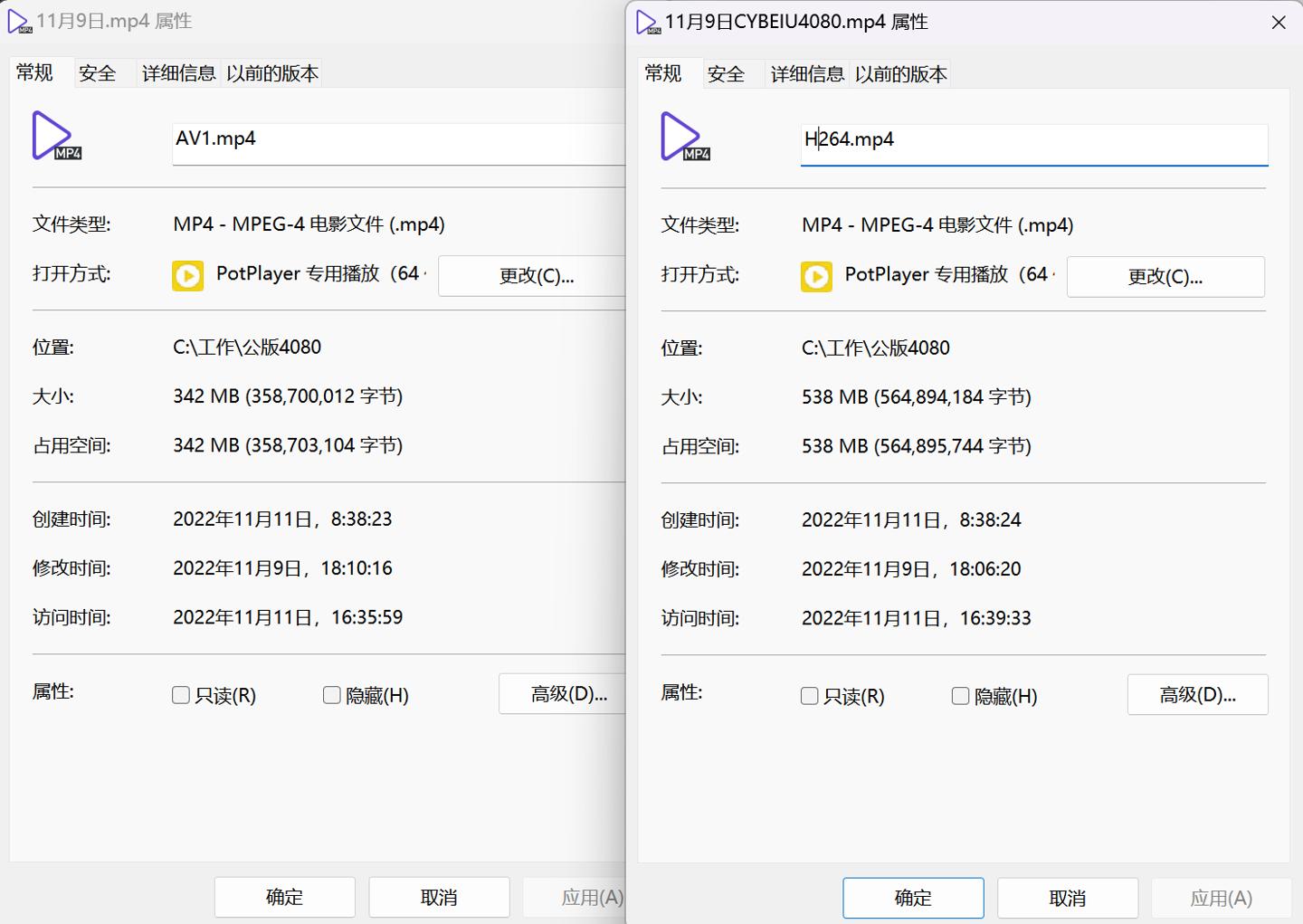Select the purple play triangle logo above AV1.mp4 name

(x=52, y=134)
